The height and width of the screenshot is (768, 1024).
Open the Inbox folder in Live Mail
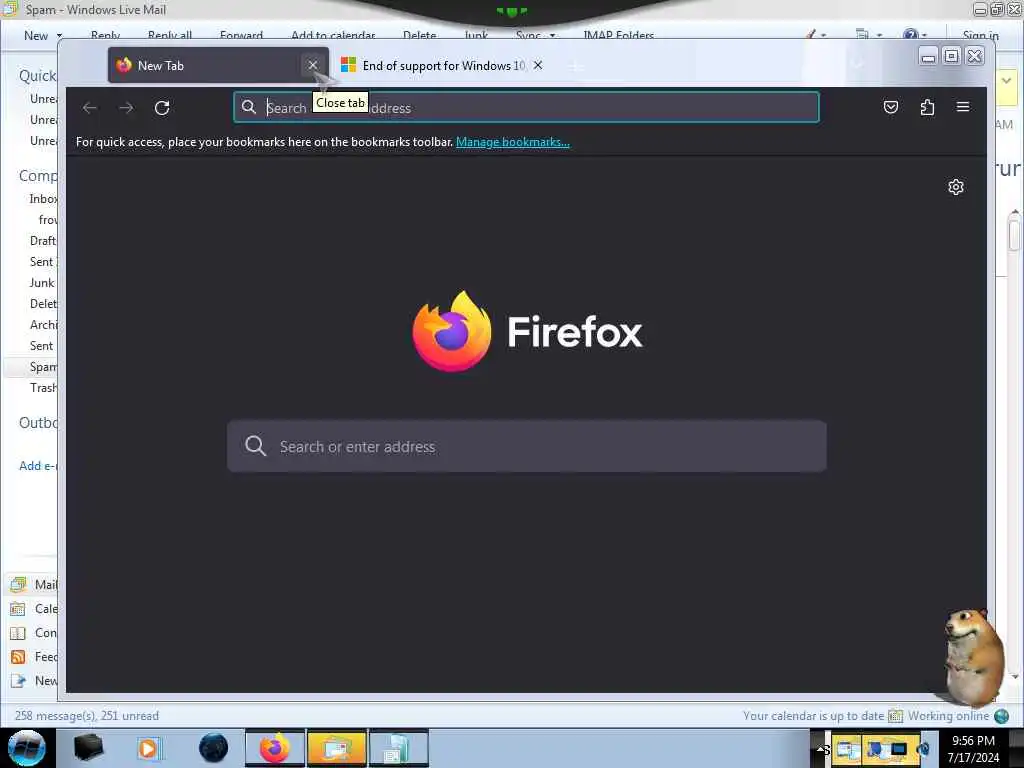pos(43,199)
